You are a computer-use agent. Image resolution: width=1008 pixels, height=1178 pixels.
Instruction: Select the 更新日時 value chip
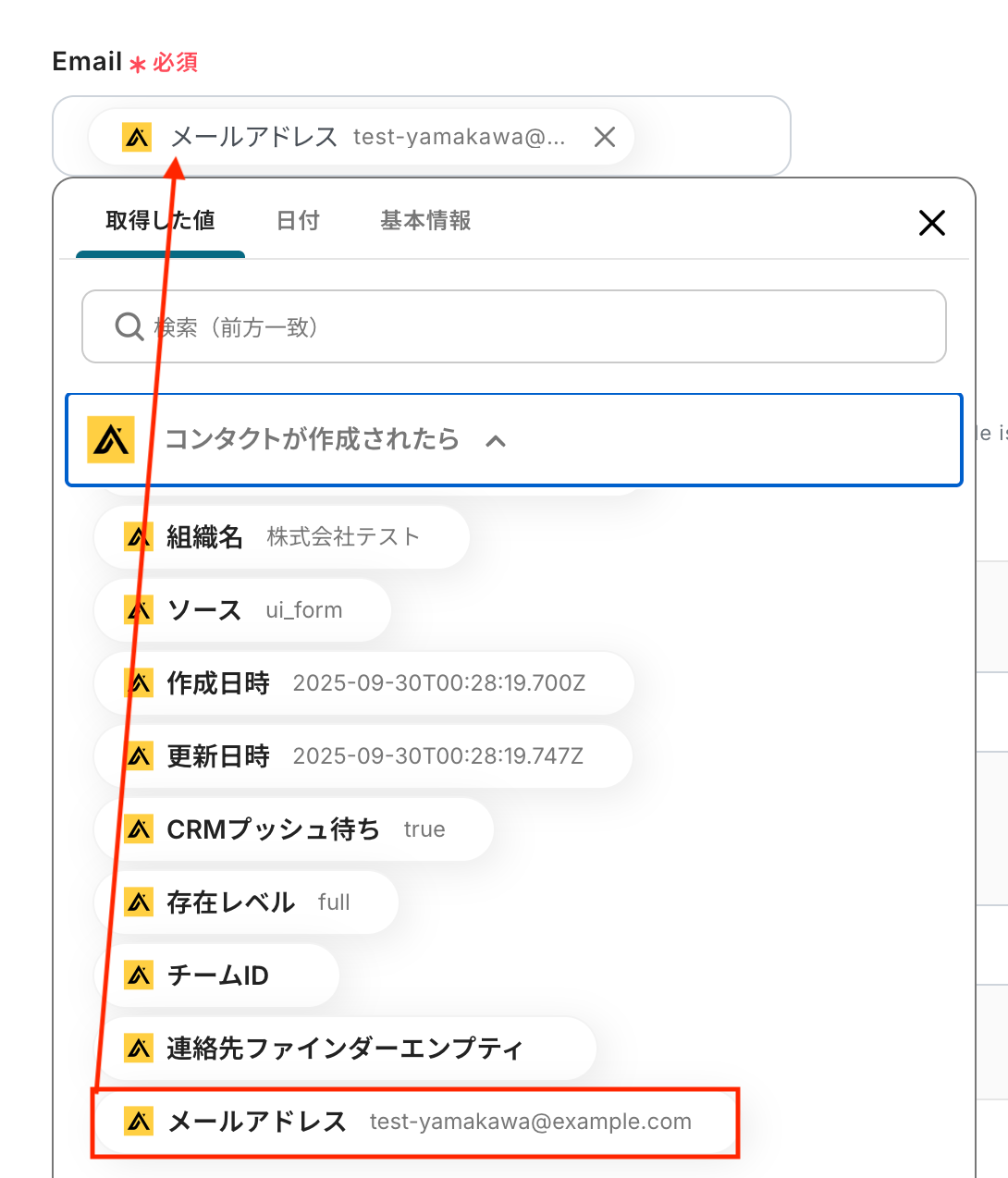pyautogui.click(x=364, y=755)
